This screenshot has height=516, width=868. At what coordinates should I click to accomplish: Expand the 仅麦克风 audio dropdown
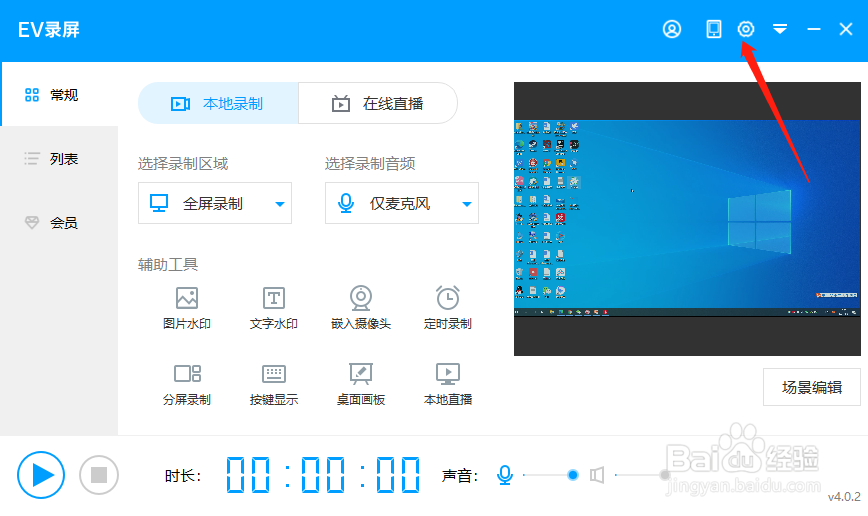coord(402,203)
